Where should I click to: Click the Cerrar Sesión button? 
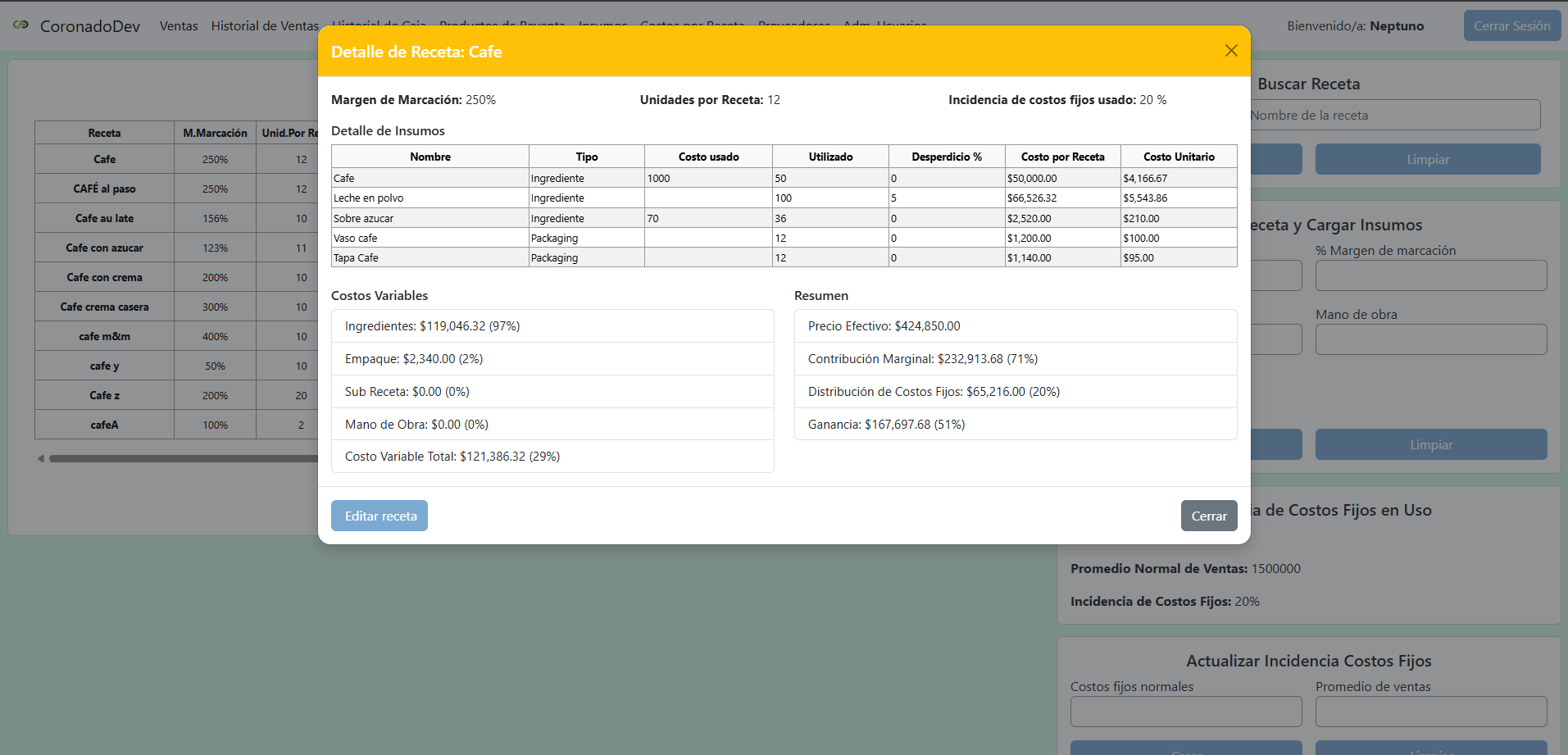[1512, 26]
